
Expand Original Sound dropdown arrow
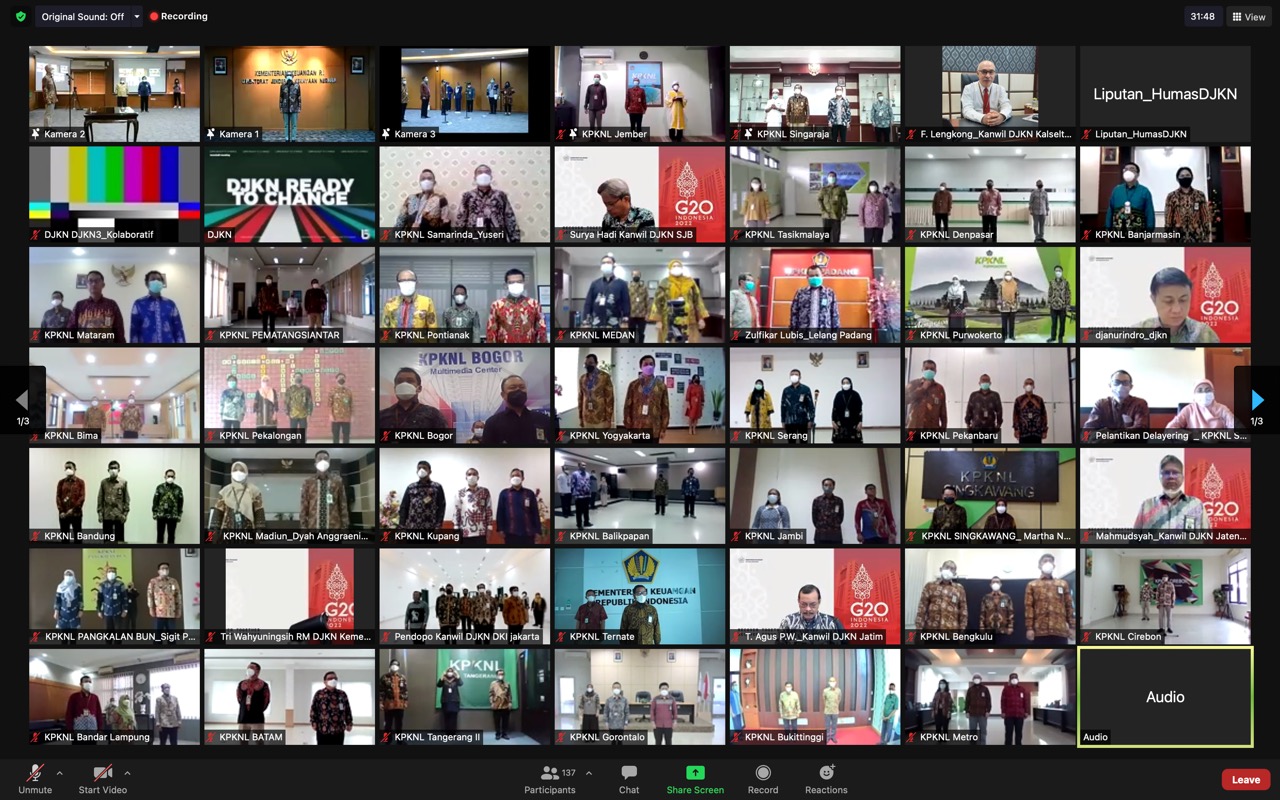[137, 17]
